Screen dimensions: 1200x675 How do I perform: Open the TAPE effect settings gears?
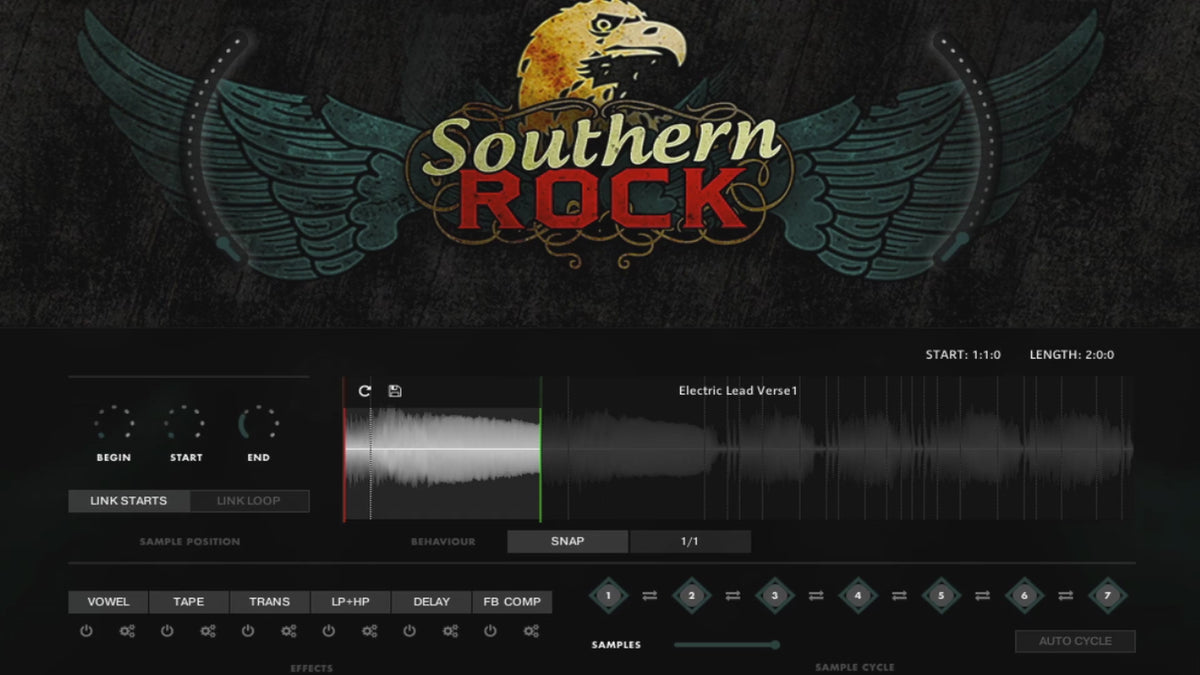[208, 631]
